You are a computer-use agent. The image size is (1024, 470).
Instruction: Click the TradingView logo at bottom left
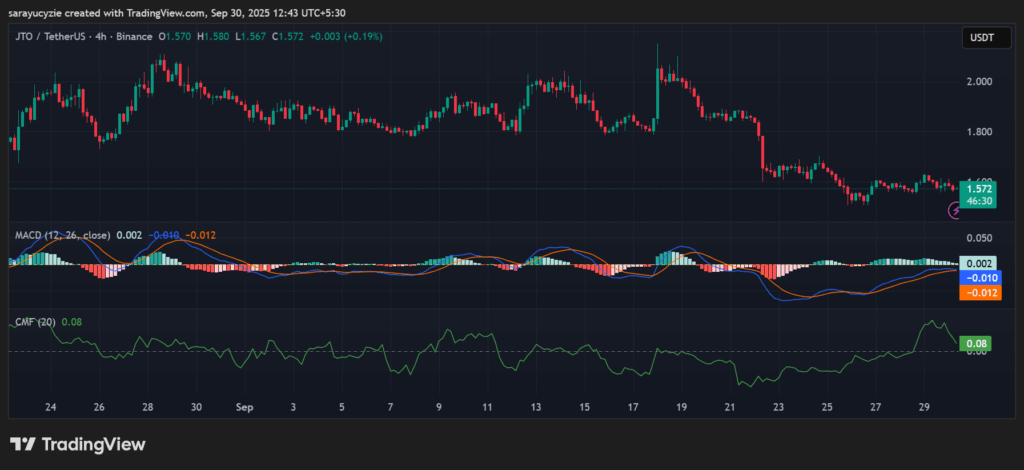(77, 444)
